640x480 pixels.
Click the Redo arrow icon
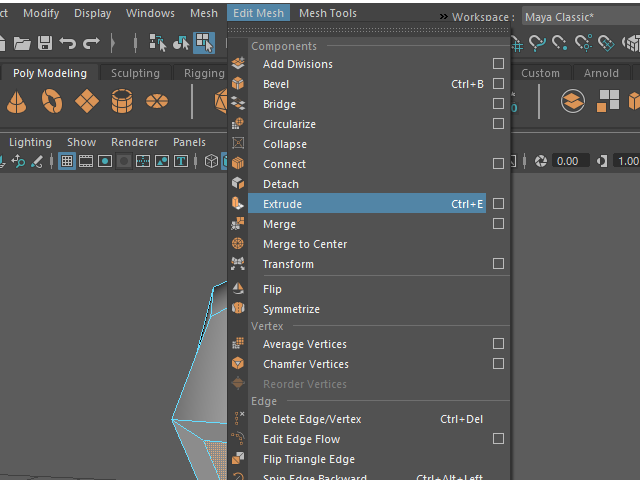(x=91, y=43)
